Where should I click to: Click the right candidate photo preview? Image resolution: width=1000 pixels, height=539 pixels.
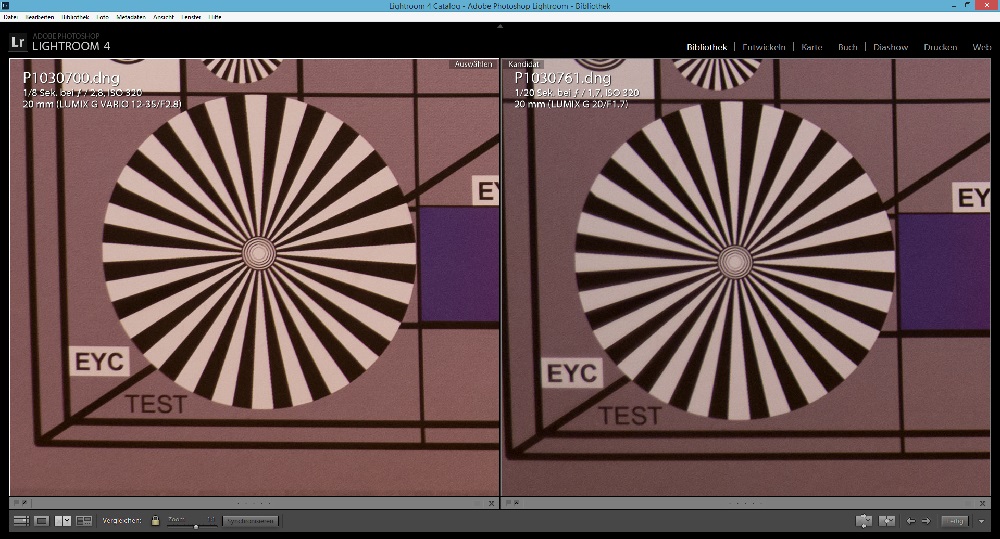pyautogui.click(x=746, y=277)
